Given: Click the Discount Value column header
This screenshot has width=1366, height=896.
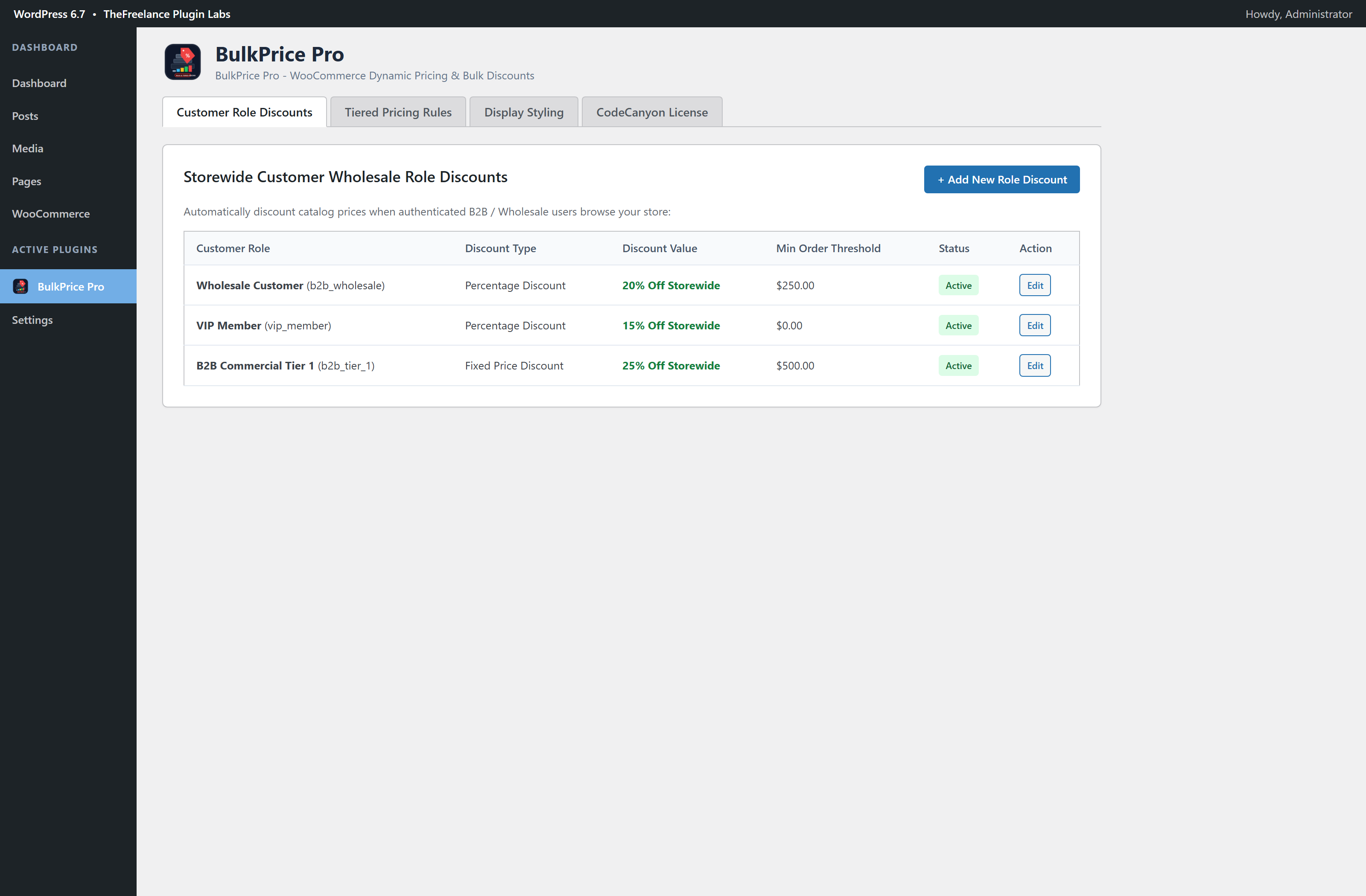Looking at the screenshot, I should click(660, 248).
